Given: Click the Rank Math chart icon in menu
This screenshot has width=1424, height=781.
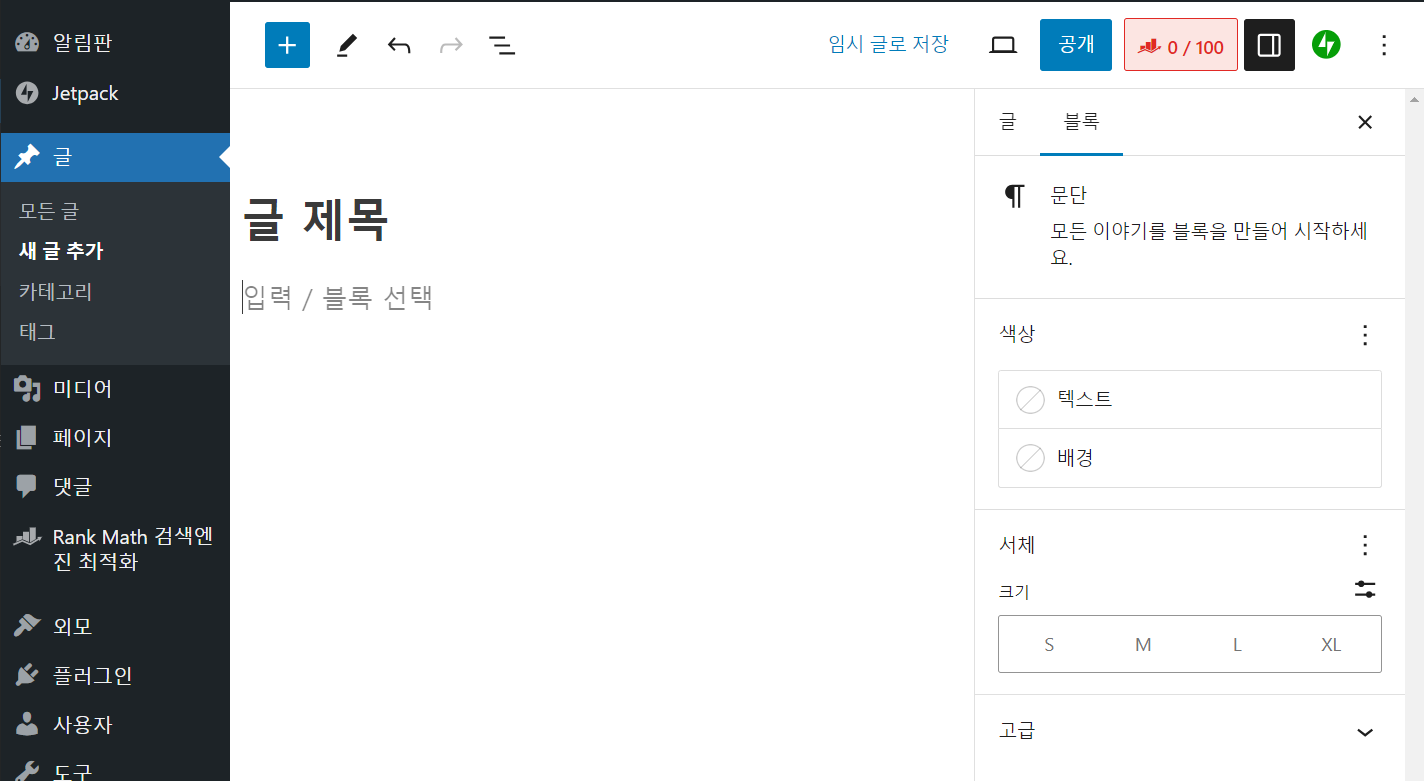Looking at the screenshot, I should point(27,537).
